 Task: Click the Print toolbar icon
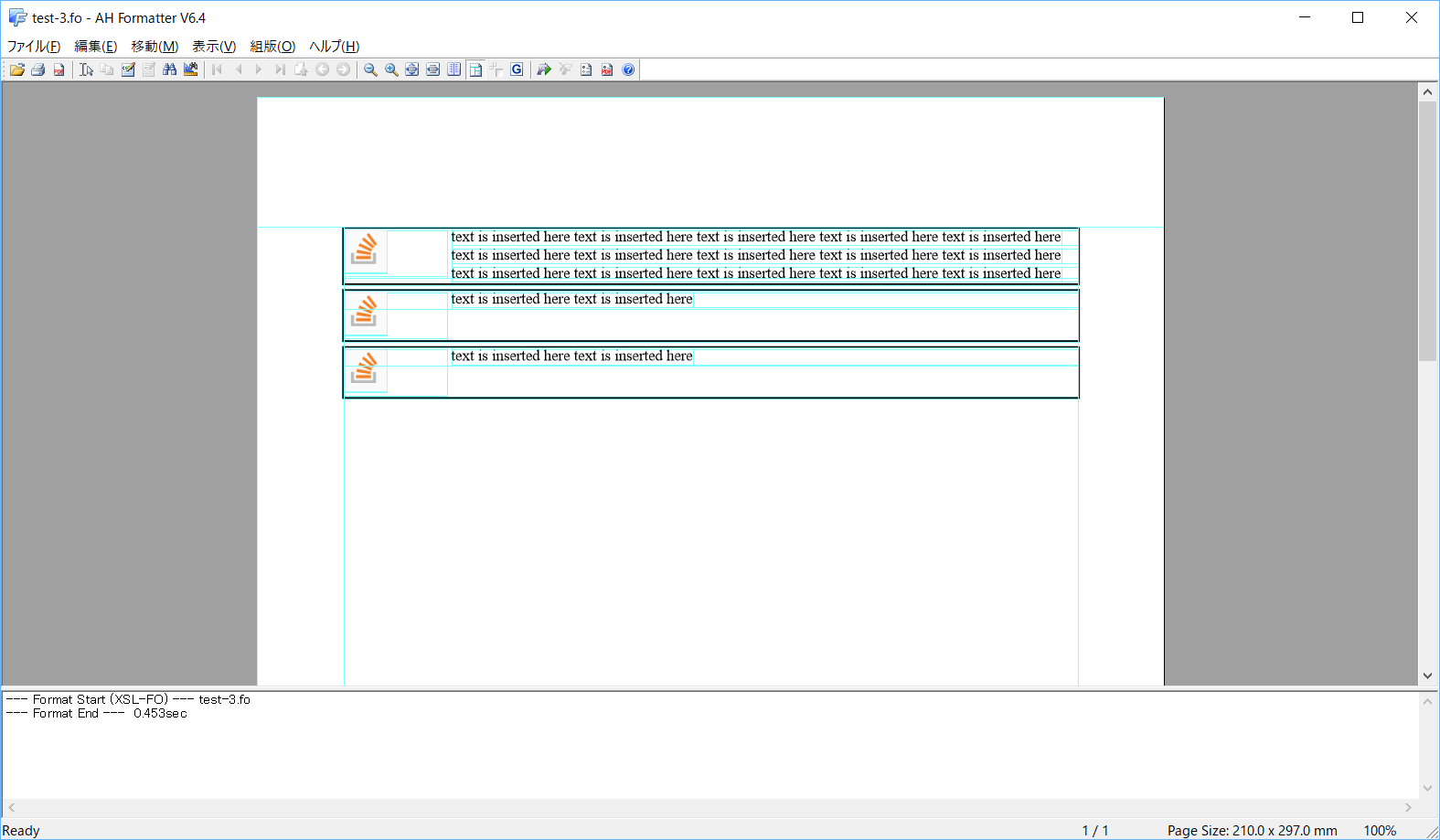pyautogui.click(x=38, y=69)
